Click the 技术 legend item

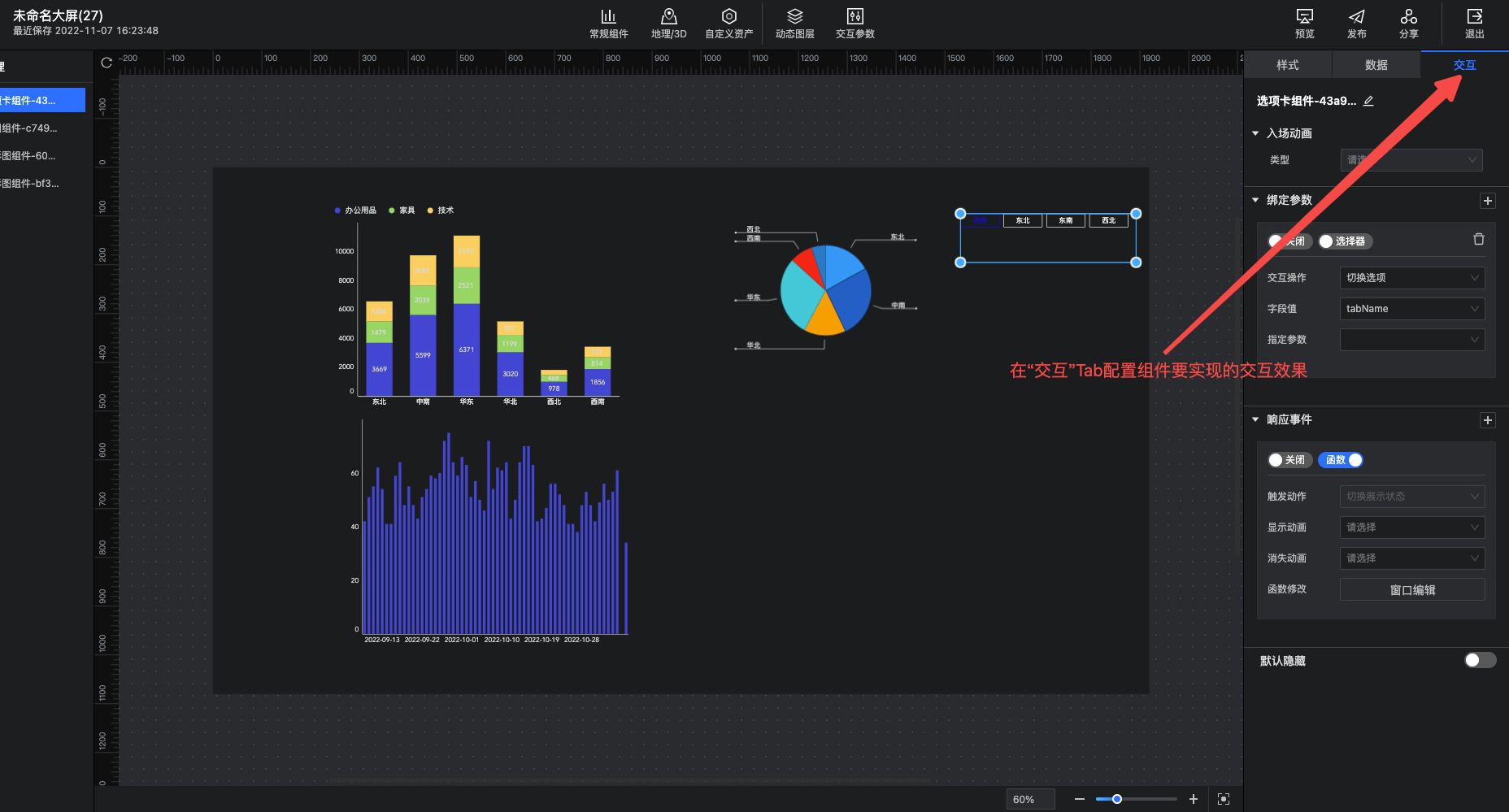click(x=441, y=211)
